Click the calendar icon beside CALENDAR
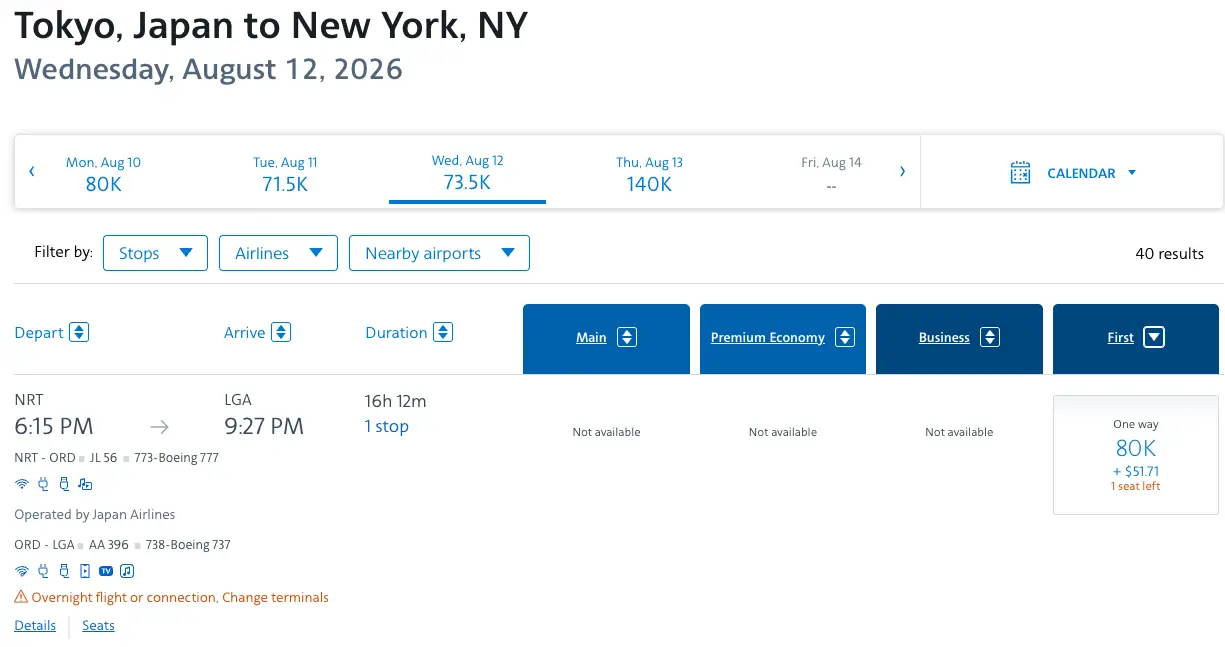The height and width of the screenshot is (647, 1225). (x=1020, y=172)
